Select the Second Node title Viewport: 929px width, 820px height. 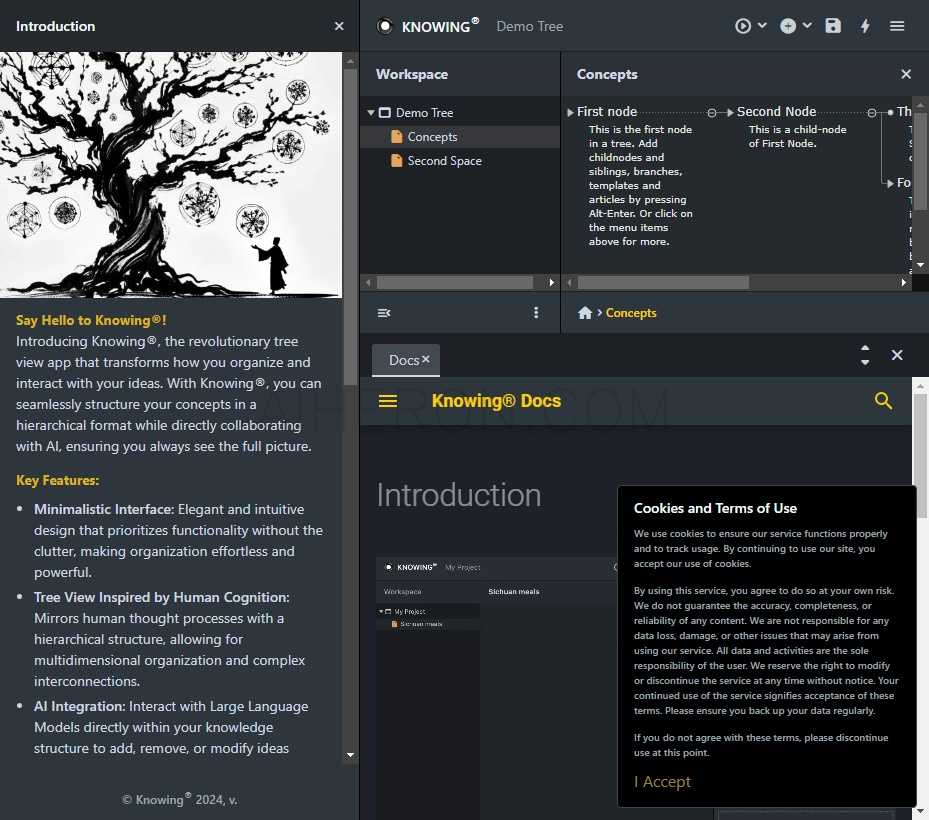776,111
